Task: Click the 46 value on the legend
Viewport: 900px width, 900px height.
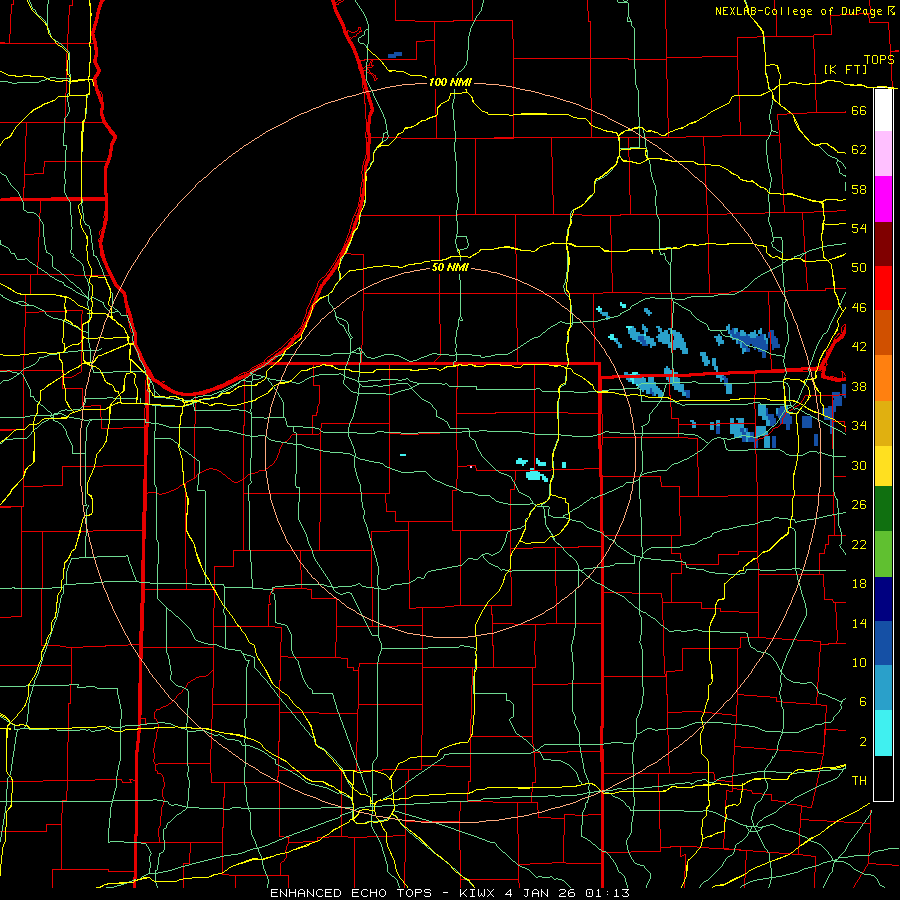Action: [859, 307]
